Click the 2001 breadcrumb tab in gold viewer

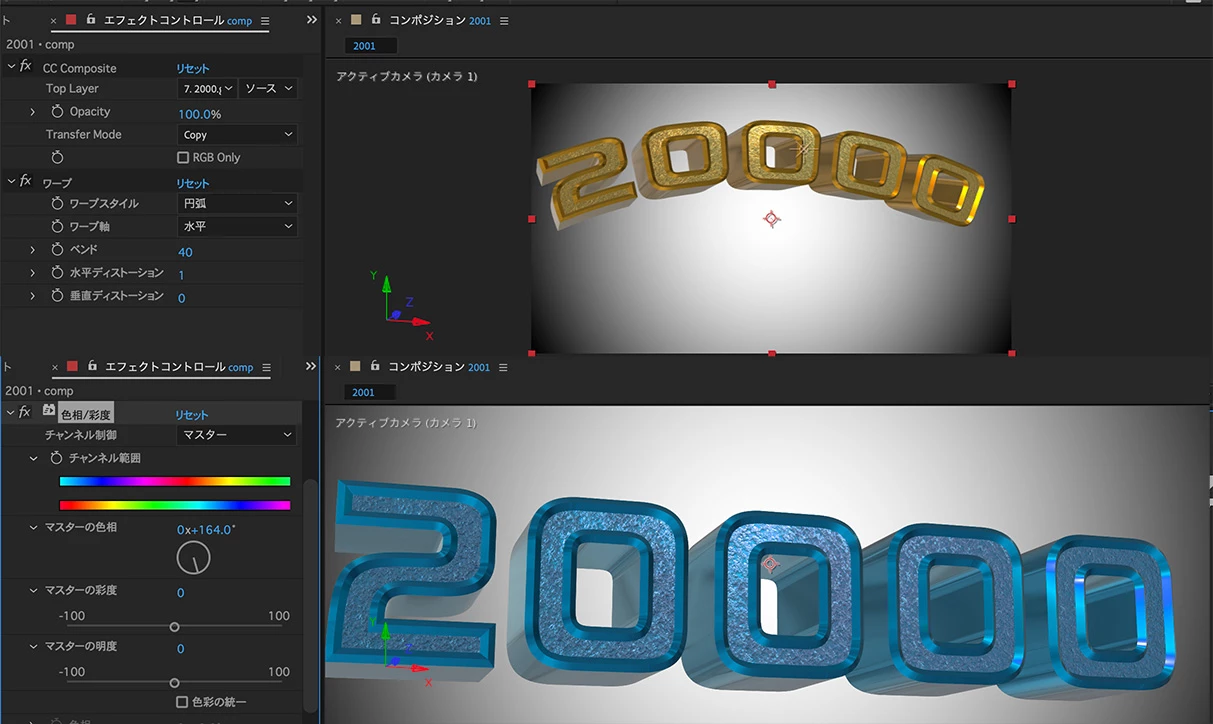click(x=371, y=46)
